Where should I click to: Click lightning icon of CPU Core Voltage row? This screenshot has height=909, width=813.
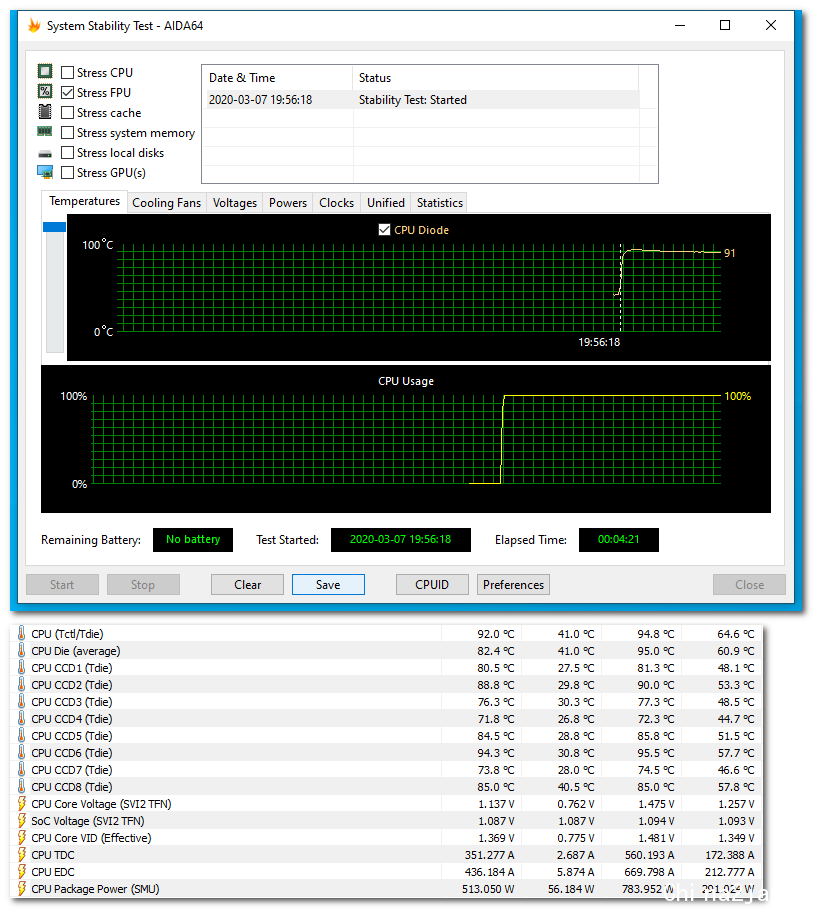21,803
